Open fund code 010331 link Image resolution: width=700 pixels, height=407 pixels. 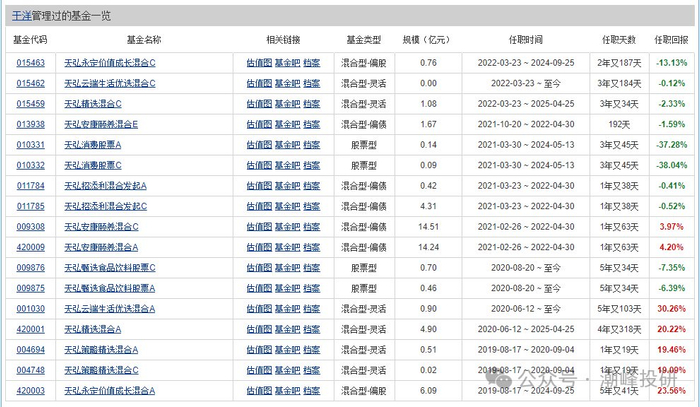click(30, 145)
